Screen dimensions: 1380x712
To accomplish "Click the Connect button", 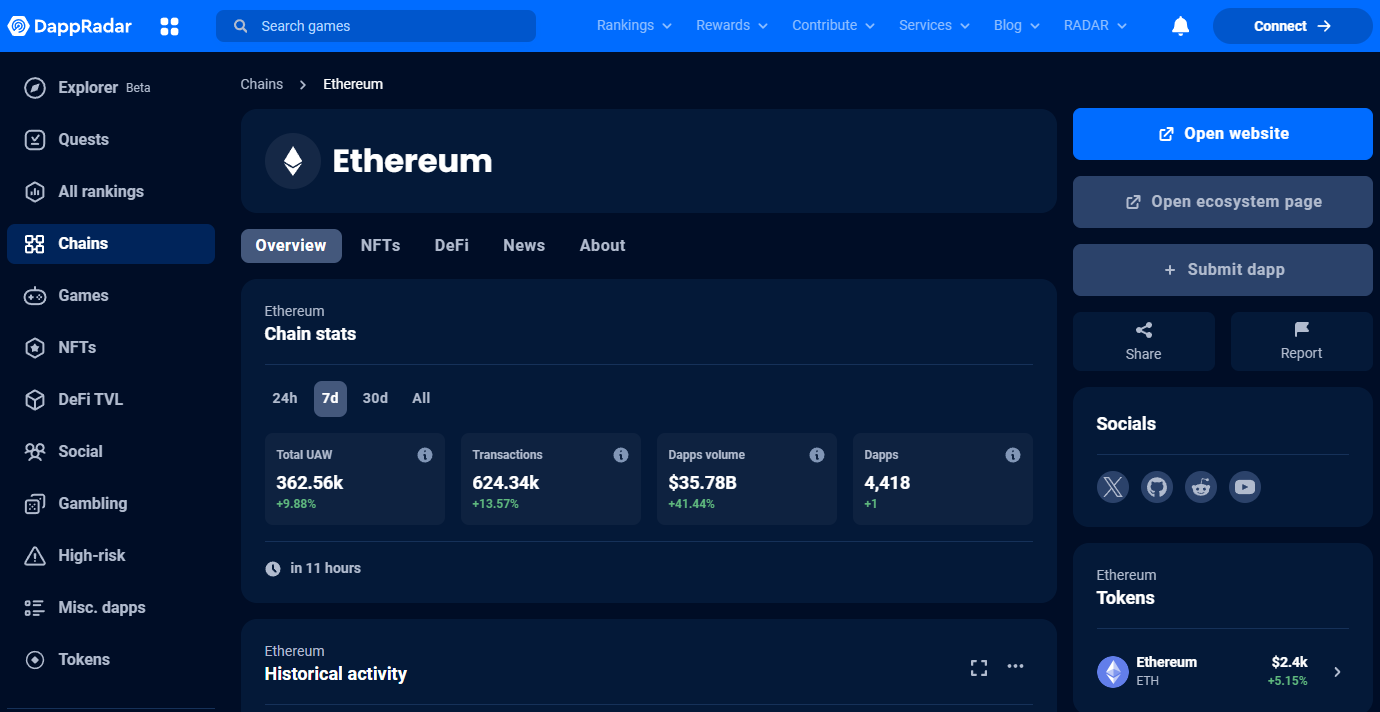I will point(1293,26).
